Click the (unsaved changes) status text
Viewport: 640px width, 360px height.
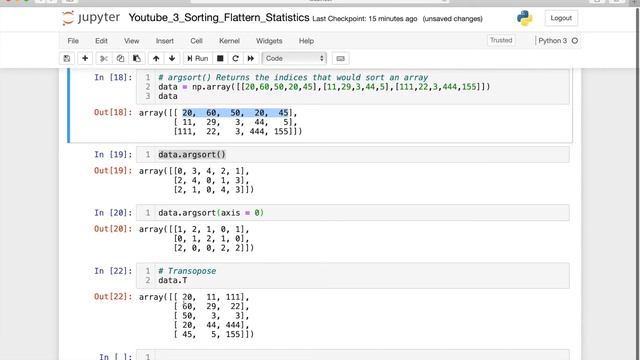pos(452,19)
